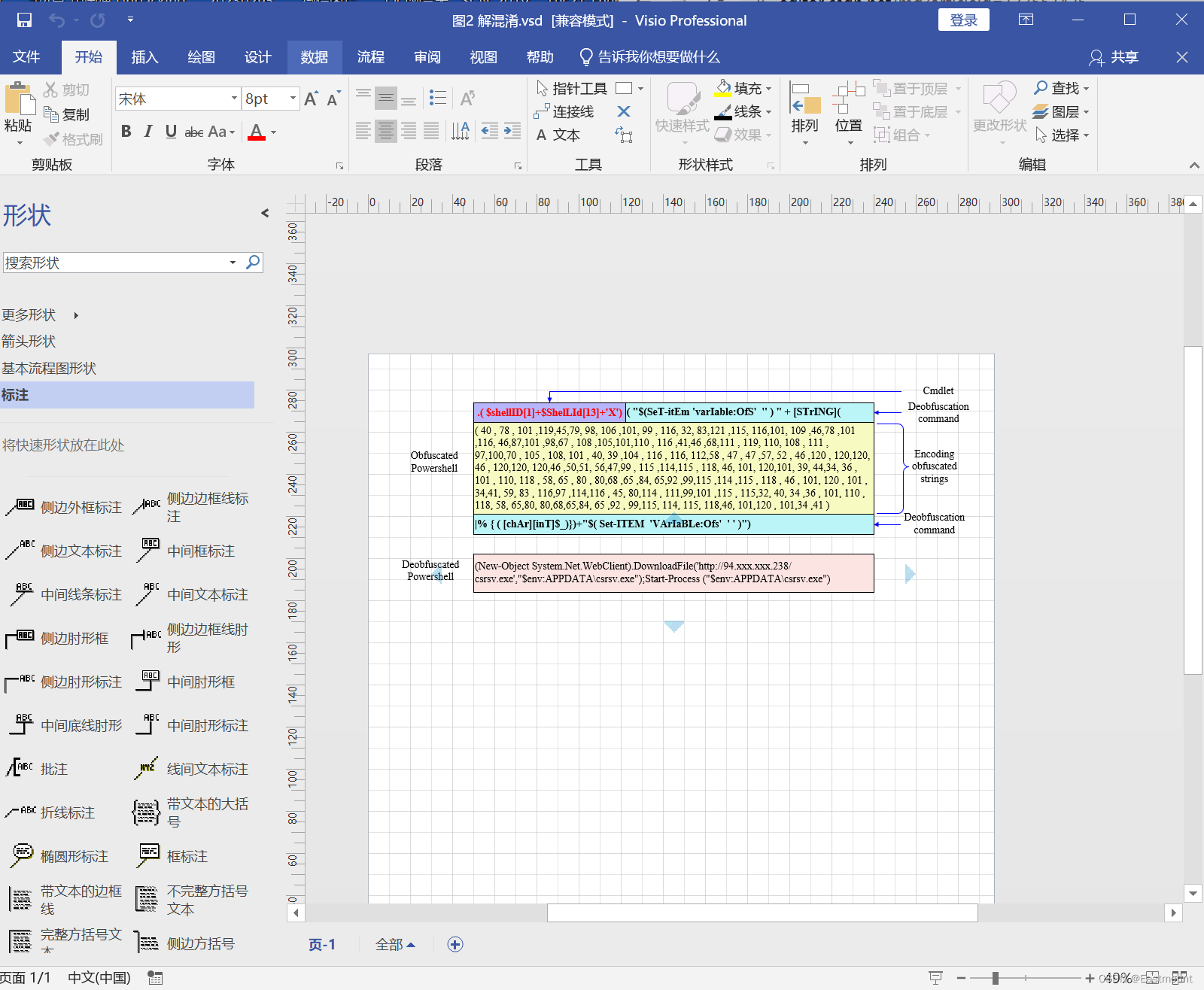
Task: Select the 侧边方括号 shape
Action: [185, 943]
